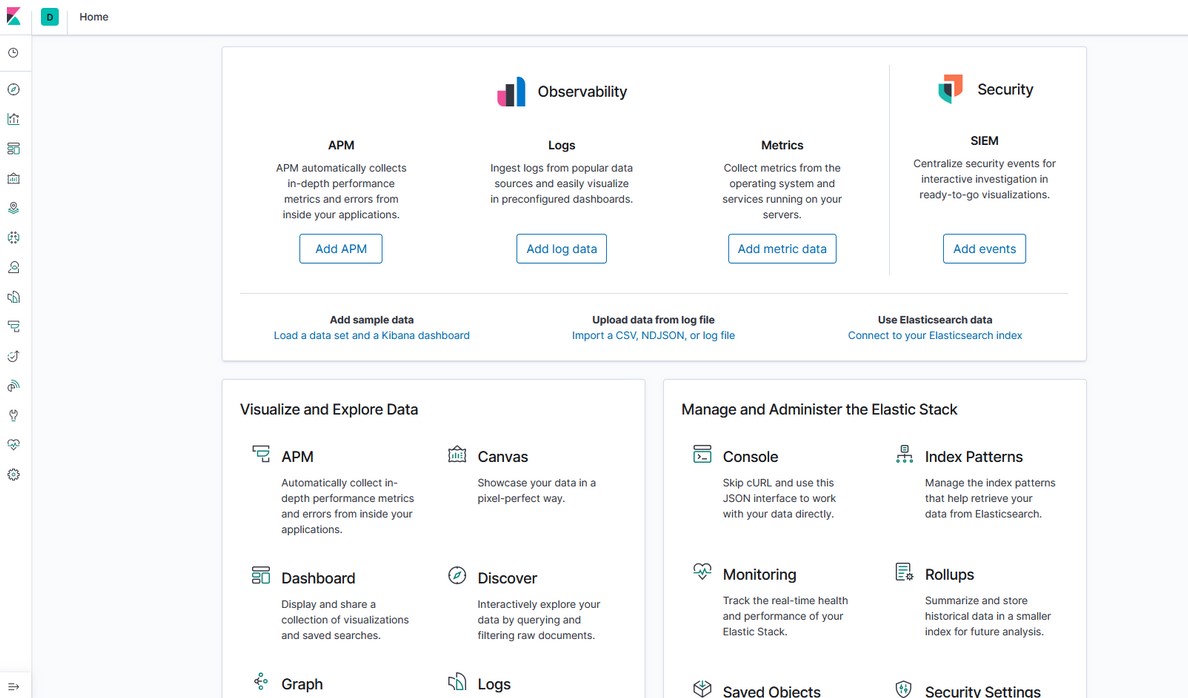Open the Discover card title
The height and width of the screenshot is (698, 1188).
507,578
